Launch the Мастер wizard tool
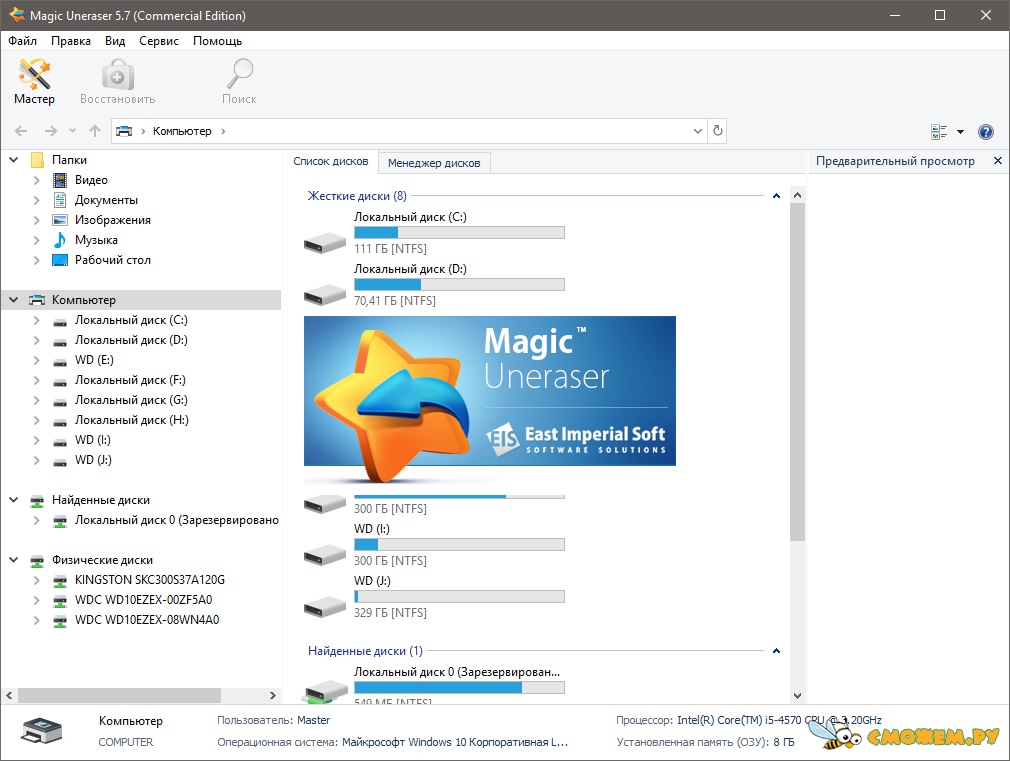Screen dimensions: 1010x761 [x=34, y=81]
